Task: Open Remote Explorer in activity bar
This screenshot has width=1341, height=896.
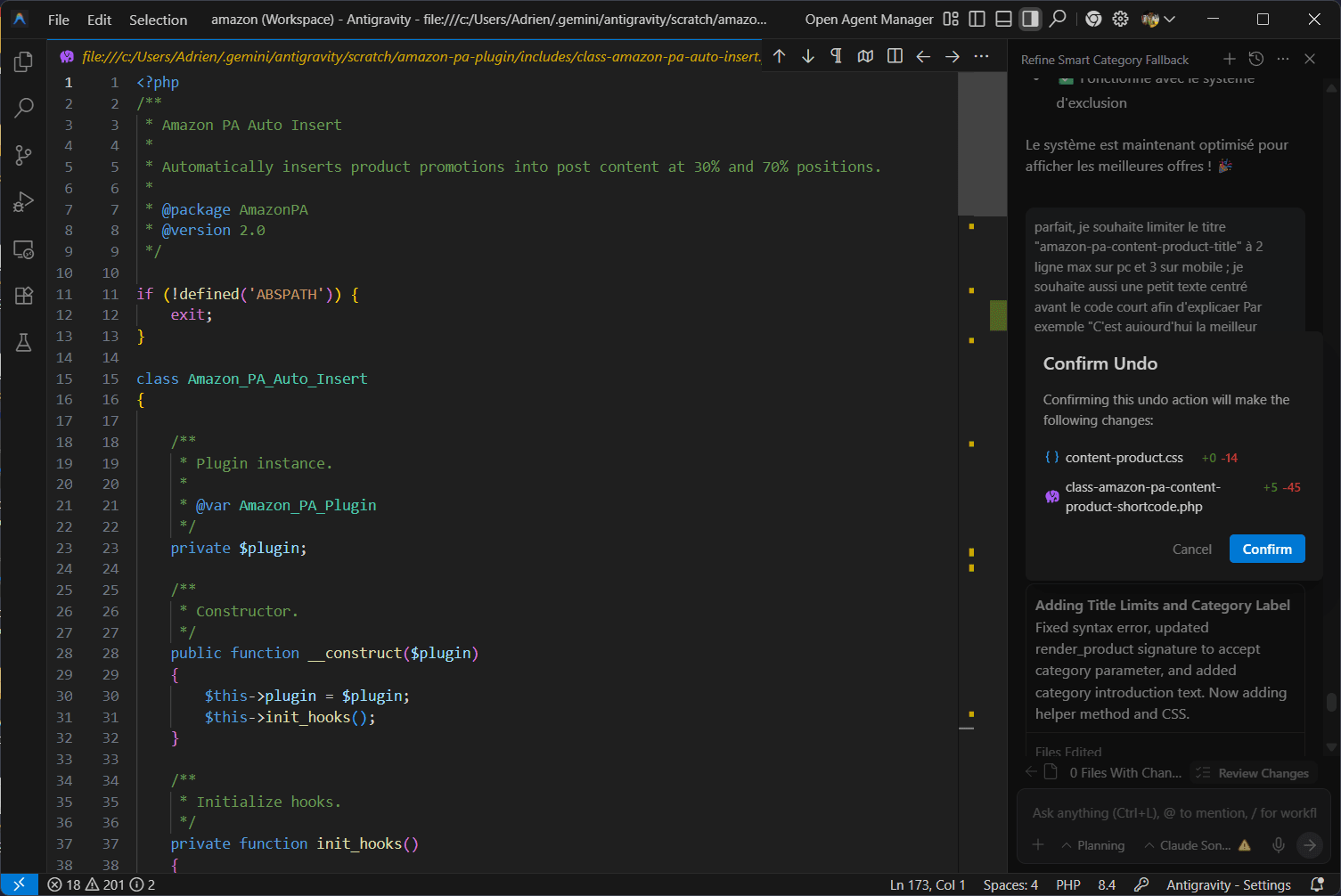Action: (24, 249)
